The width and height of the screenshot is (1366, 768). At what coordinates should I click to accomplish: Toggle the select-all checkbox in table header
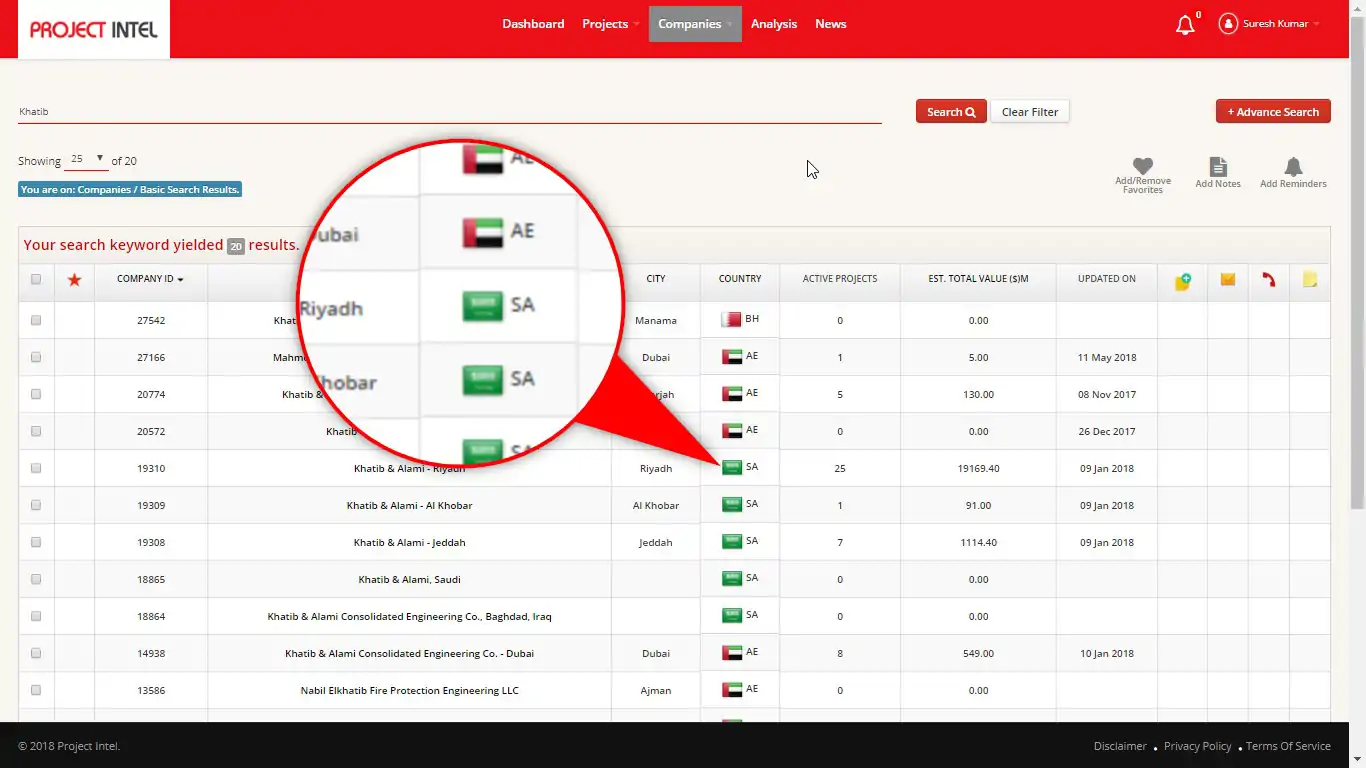[x=36, y=280]
